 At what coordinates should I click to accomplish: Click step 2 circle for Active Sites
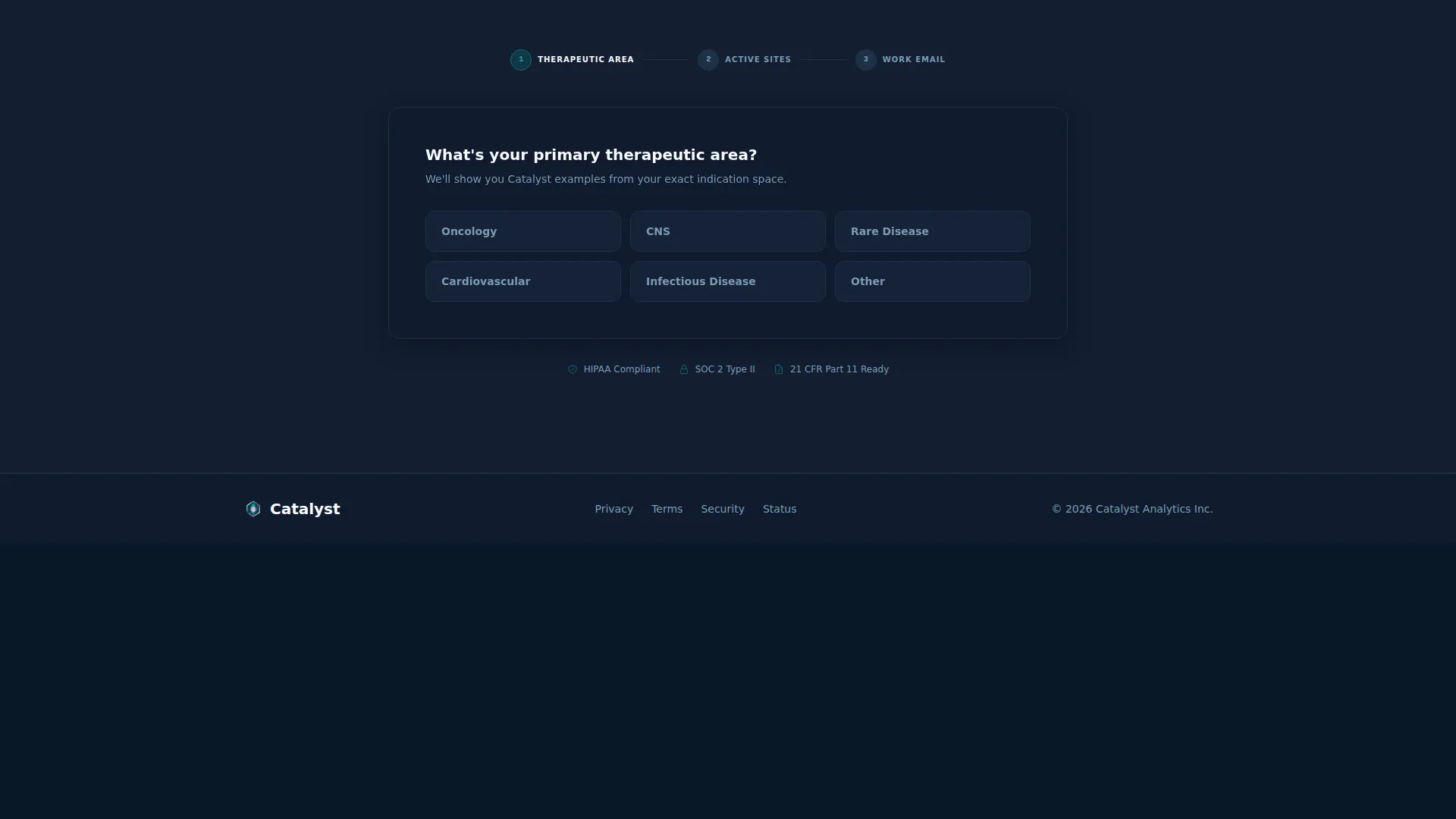[x=708, y=60]
